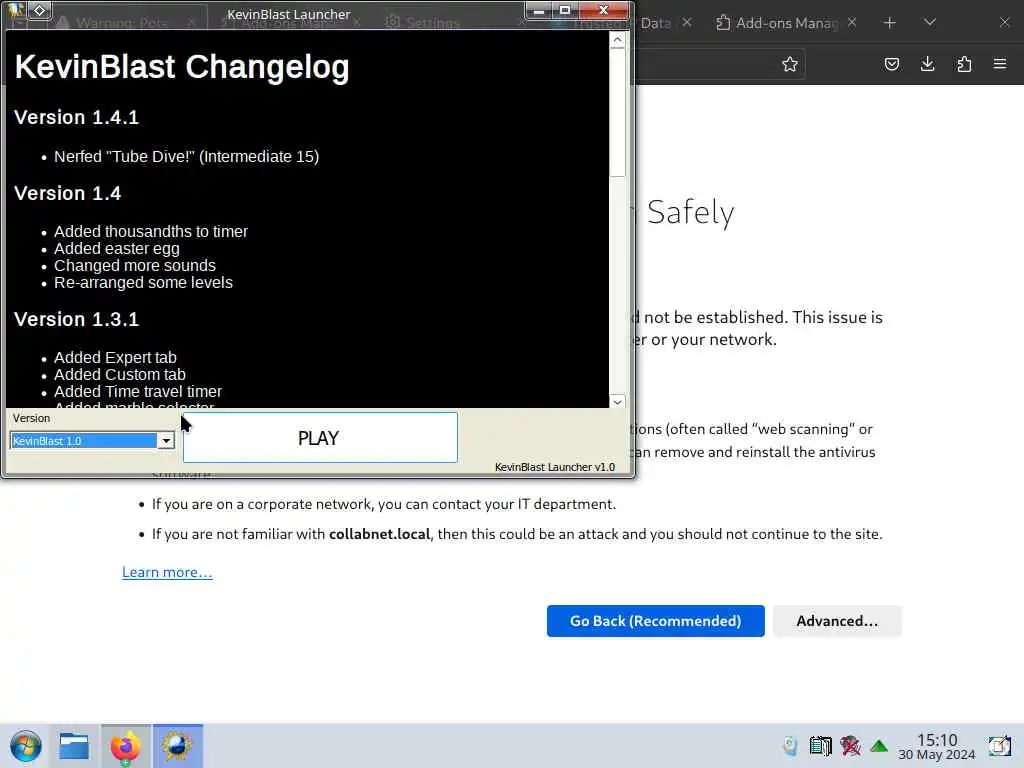Click the KevinBlast Launcher title bar app icon
The height and width of the screenshot is (768, 1024).
pos(16,10)
